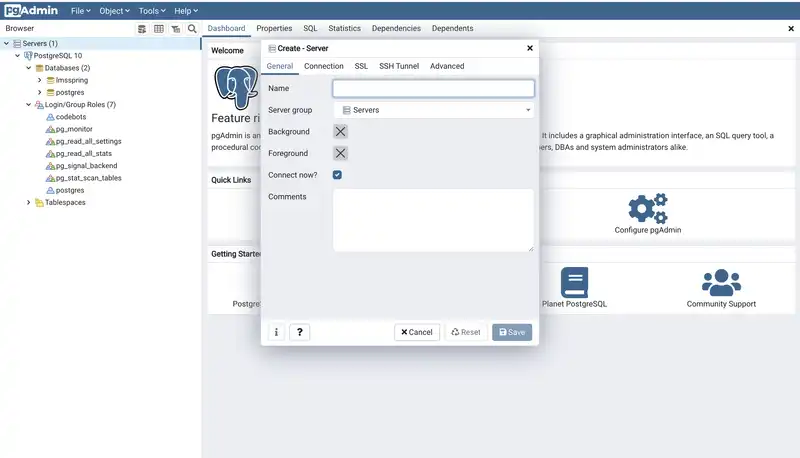The width and height of the screenshot is (800, 458).
Task: Click into the Name input field
Action: click(433, 88)
